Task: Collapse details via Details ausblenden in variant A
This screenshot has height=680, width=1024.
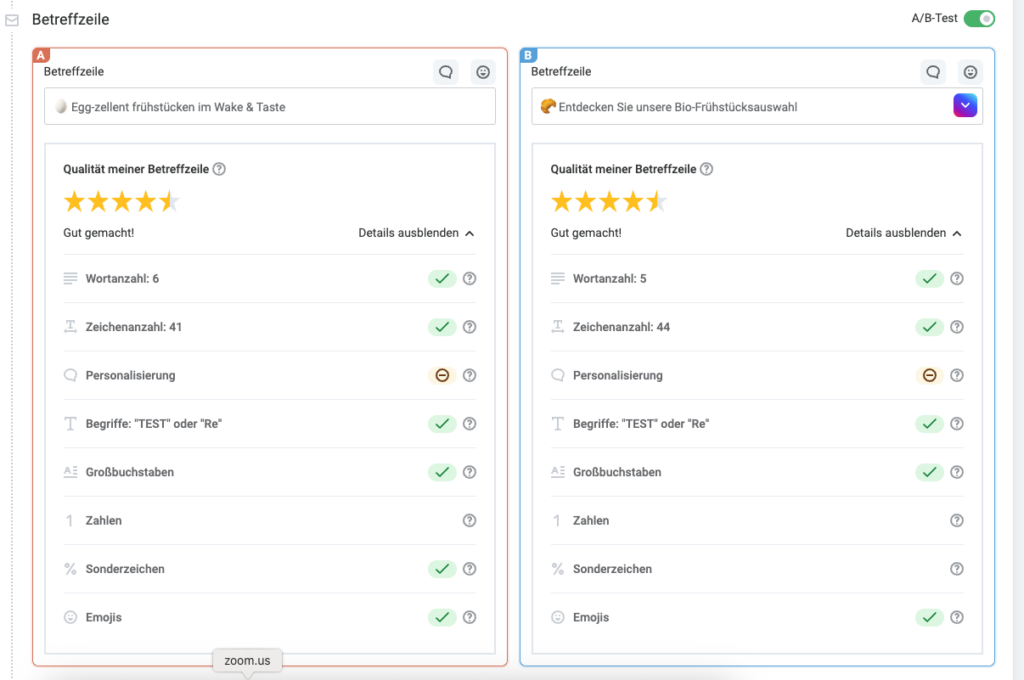Action: 416,233
